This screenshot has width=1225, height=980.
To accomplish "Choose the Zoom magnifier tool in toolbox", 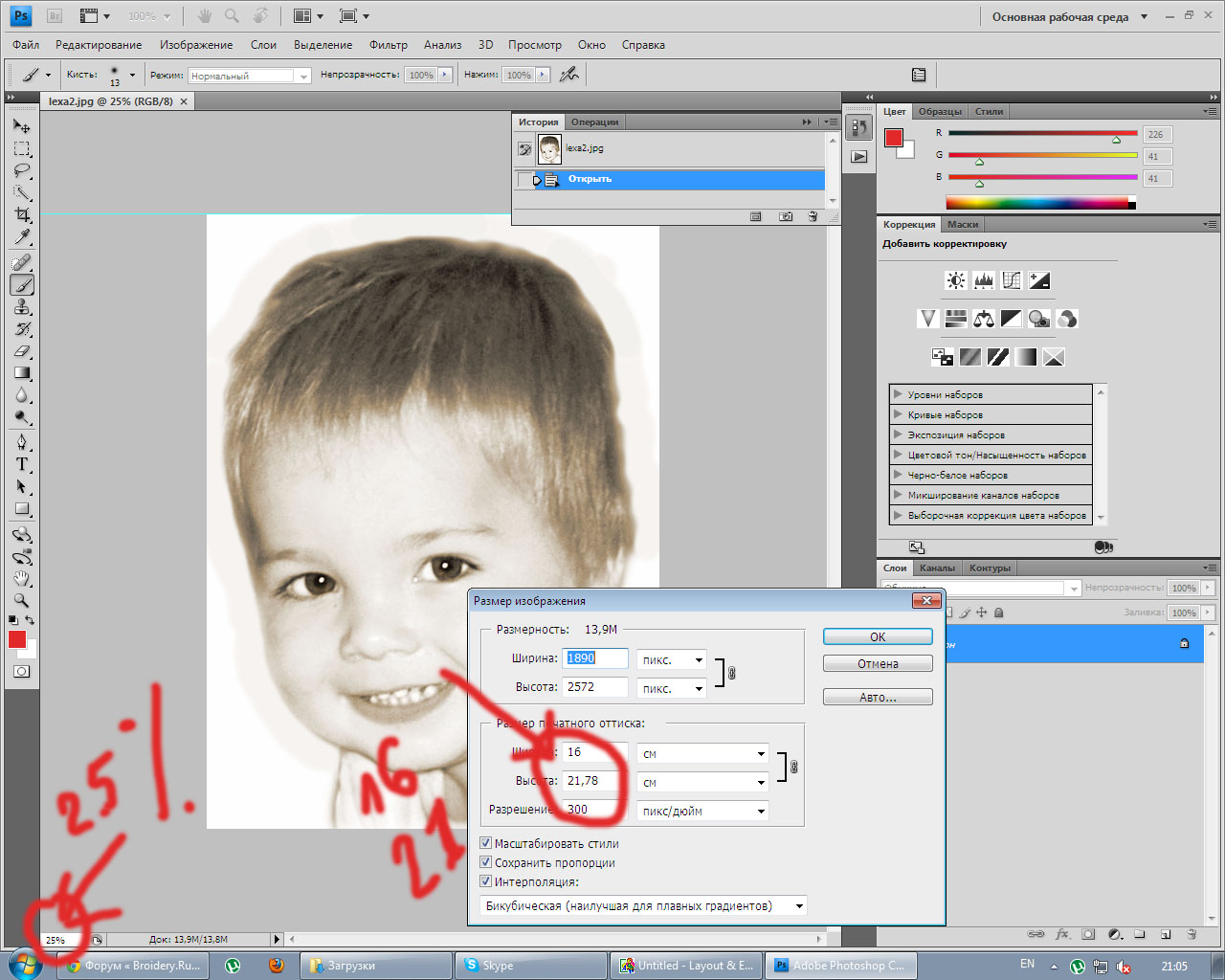I will pyautogui.click(x=22, y=601).
